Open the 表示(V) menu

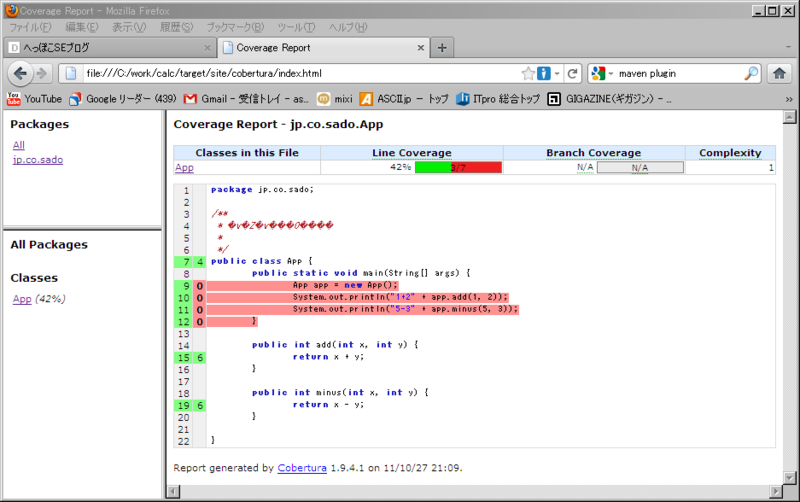(x=129, y=27)
